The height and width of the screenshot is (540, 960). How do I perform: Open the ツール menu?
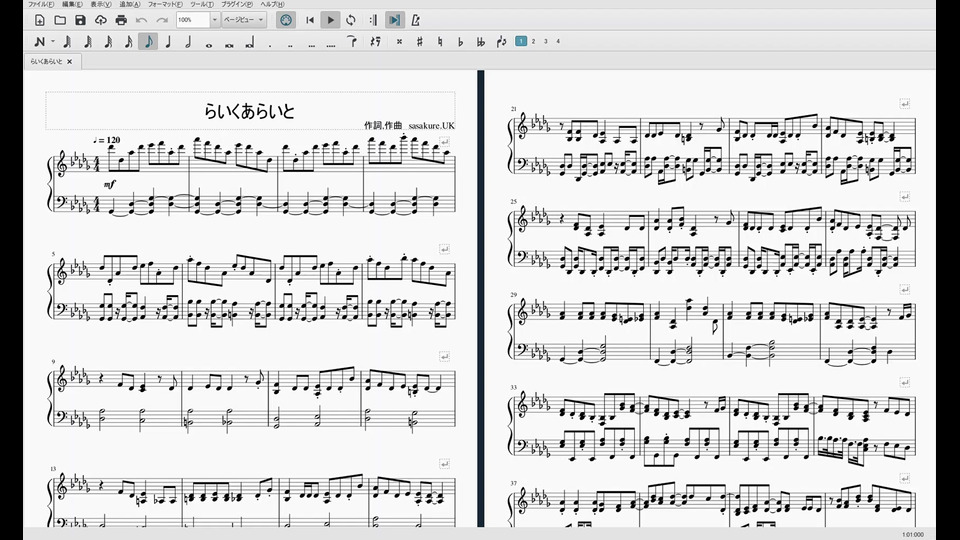coord(202,4)
